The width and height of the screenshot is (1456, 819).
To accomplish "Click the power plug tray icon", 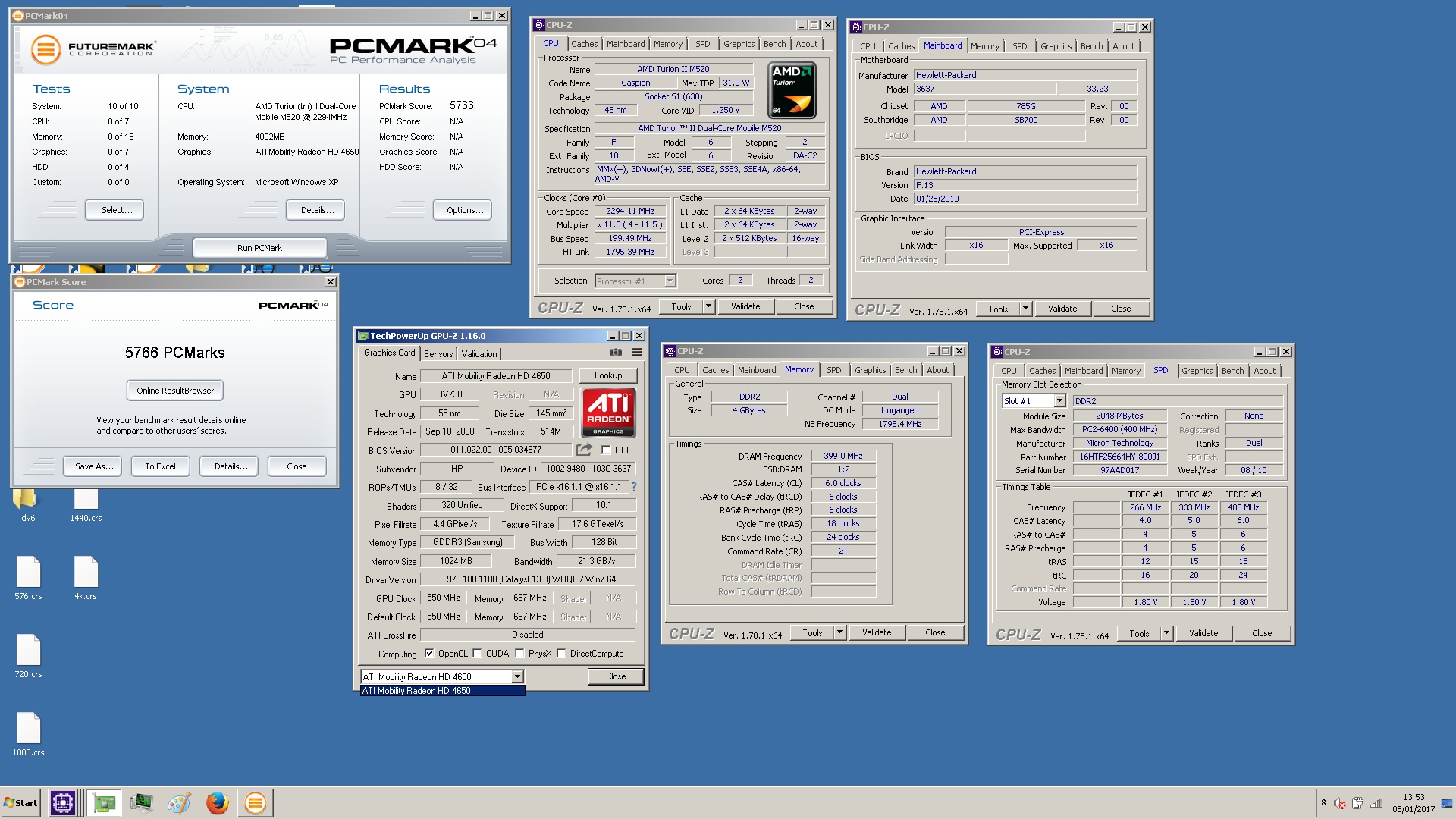I will coord(1357,803).
